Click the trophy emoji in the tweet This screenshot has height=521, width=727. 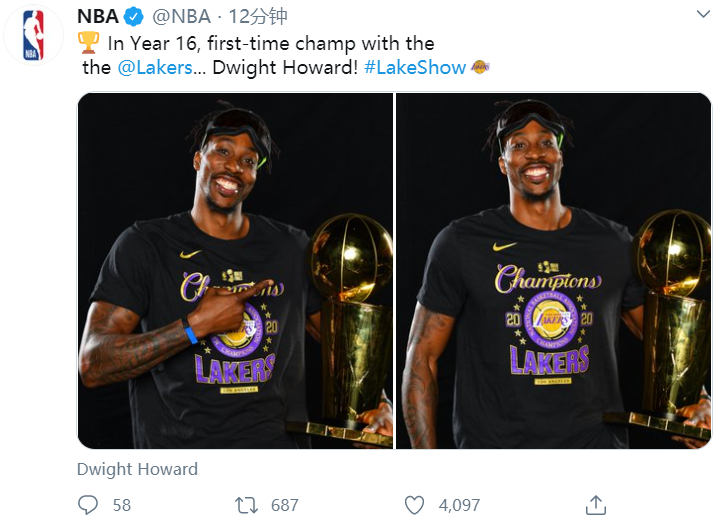88,43
